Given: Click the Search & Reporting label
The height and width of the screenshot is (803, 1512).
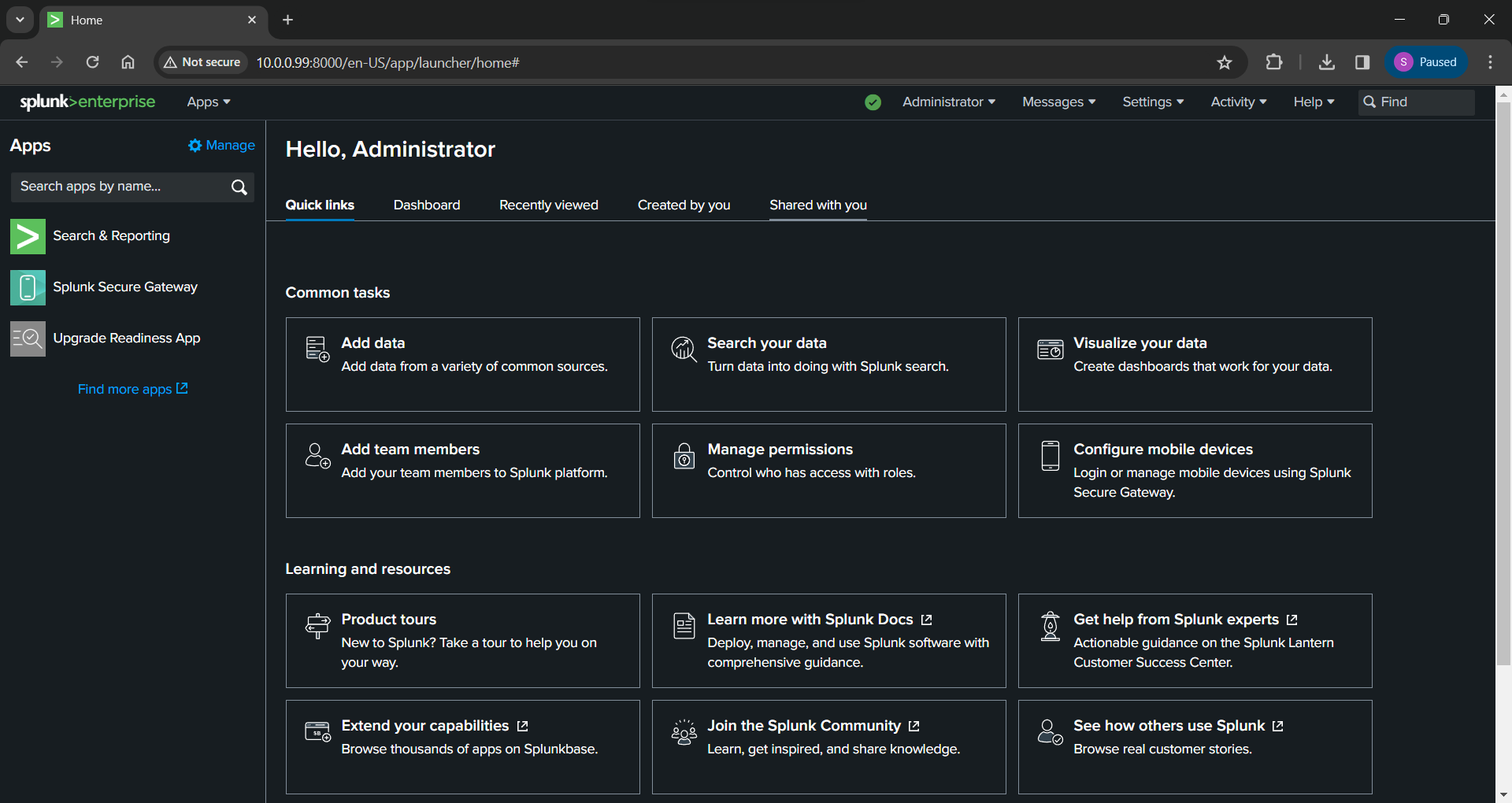Looking at the screenshot, I should 111,236.
